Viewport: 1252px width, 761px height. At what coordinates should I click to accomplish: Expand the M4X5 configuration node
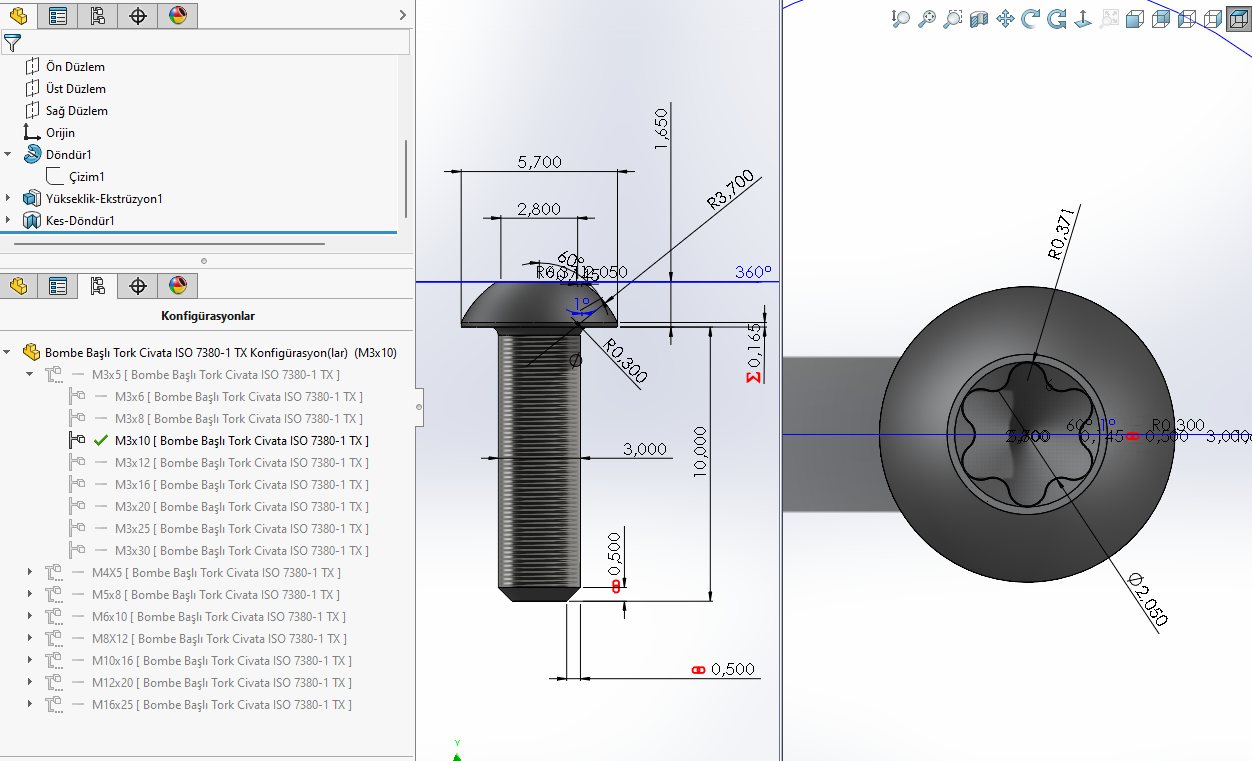tap(30, 573)
